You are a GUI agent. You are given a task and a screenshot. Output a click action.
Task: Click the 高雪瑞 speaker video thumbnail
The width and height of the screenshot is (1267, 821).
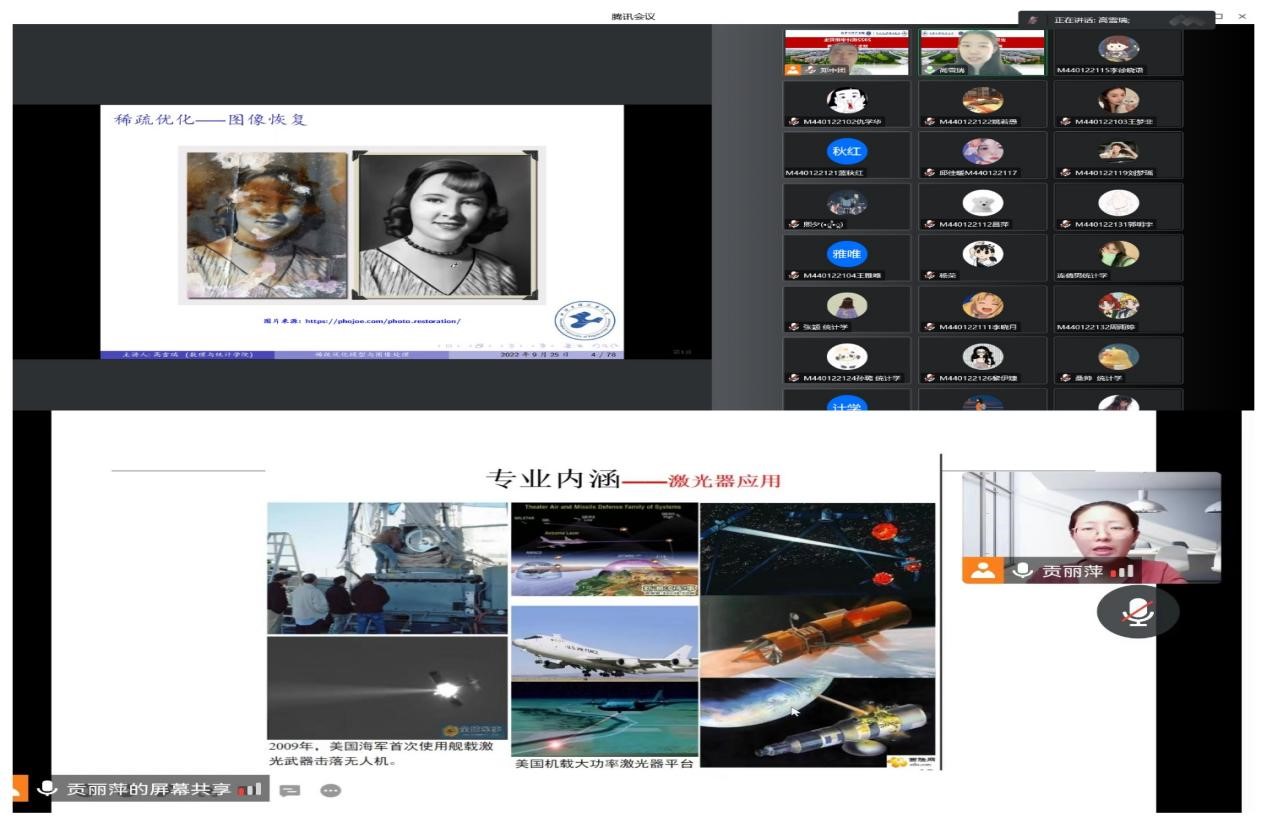click(982, 52)
